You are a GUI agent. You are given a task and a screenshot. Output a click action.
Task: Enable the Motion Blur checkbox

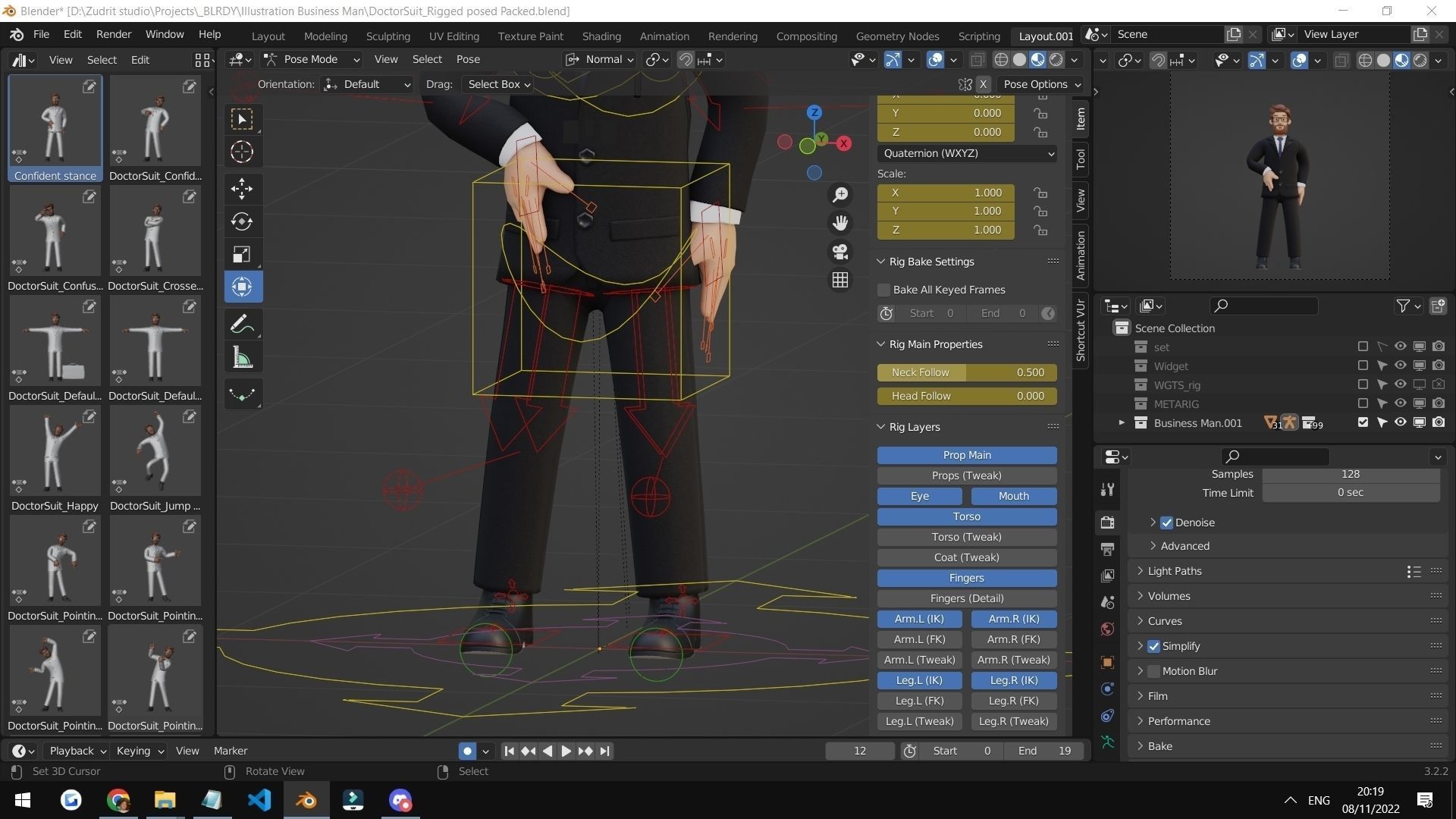click(x=1153, y=671)
